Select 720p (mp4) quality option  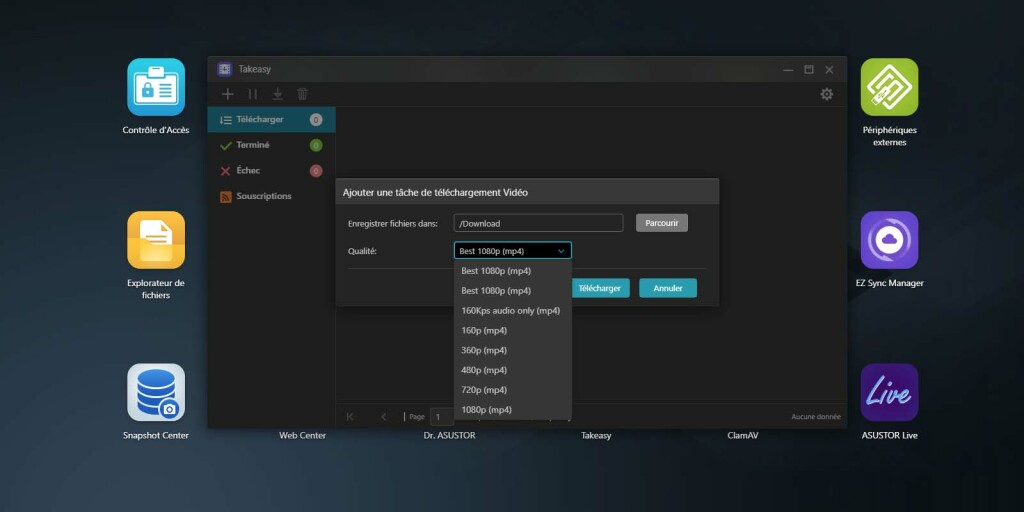coord(513,390)
